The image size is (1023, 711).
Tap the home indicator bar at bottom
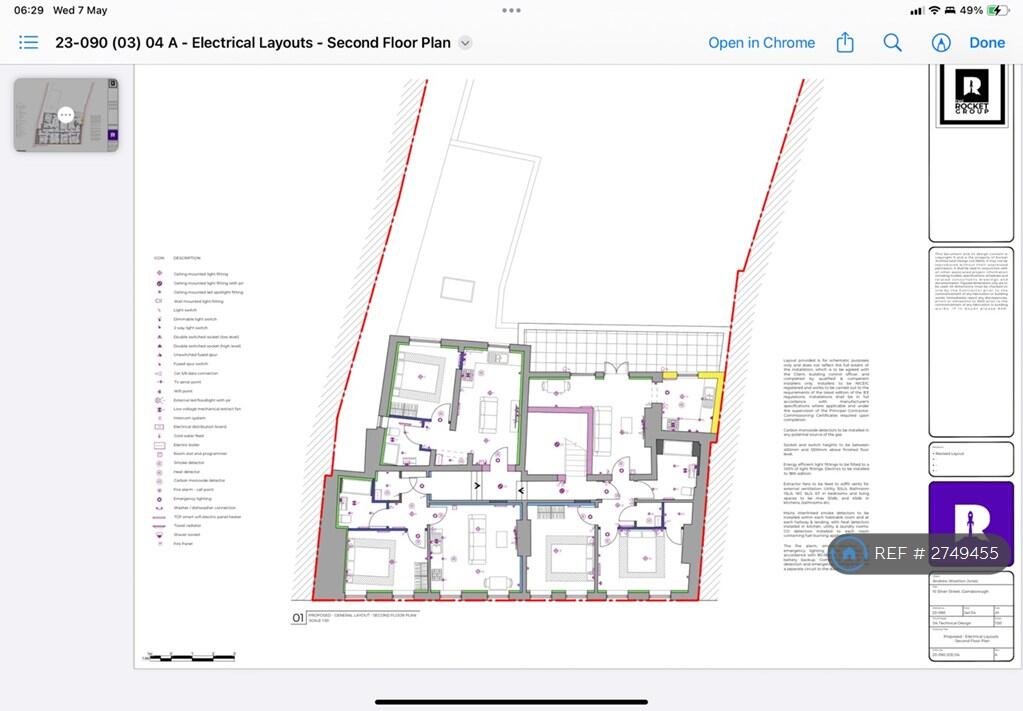pos(511,701)
